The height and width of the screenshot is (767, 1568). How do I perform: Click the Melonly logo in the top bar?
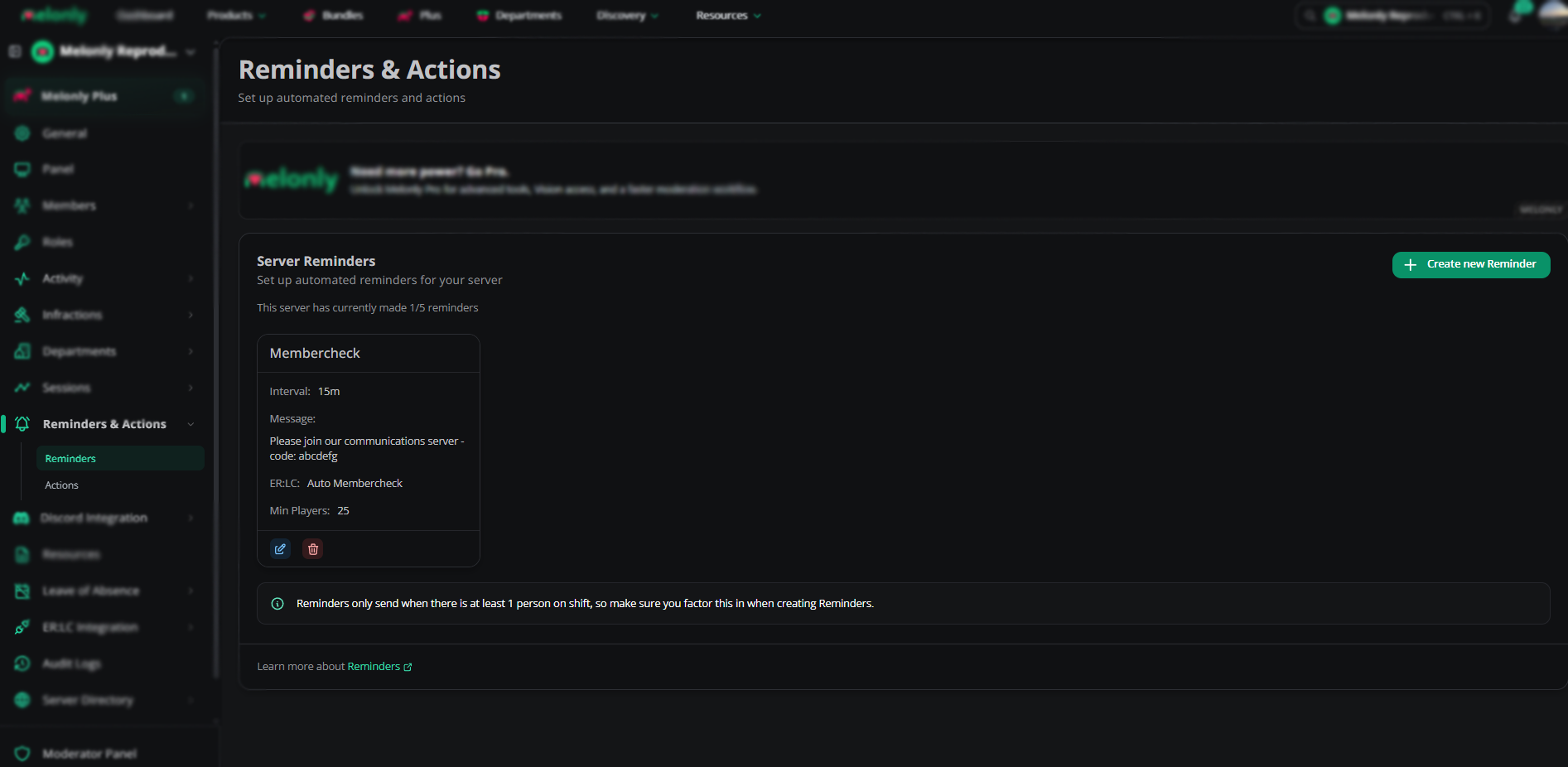54,15
